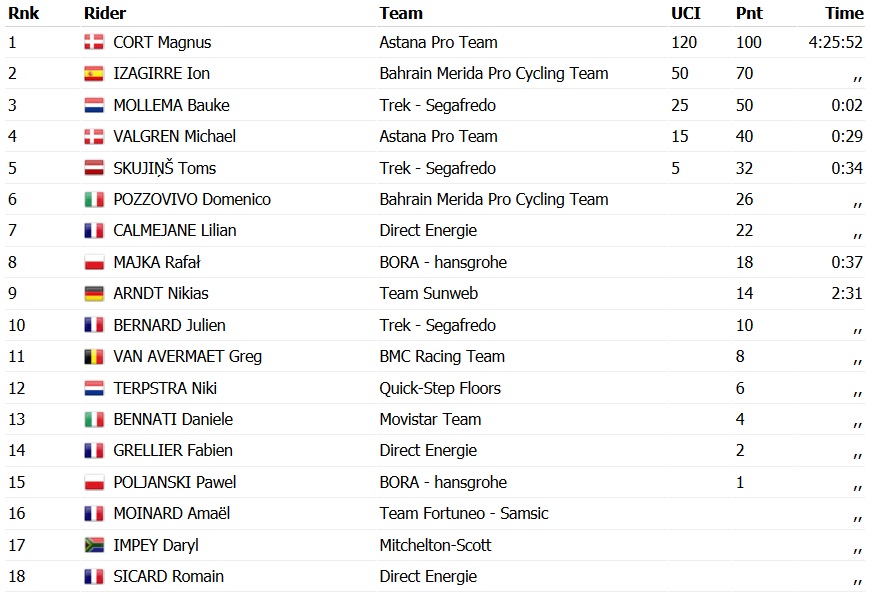Open the Mitchelton-Scott team page
This screenshot has height=592, width=873.
coord(435,545)
